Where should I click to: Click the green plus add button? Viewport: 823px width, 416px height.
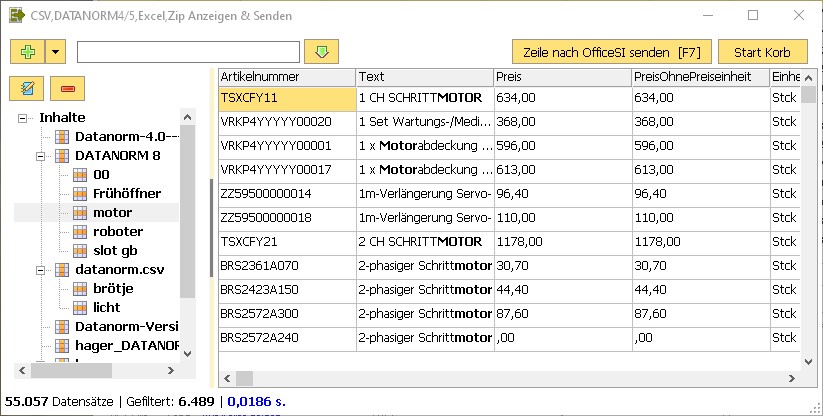pyautogui.click(x=26, y=52)
